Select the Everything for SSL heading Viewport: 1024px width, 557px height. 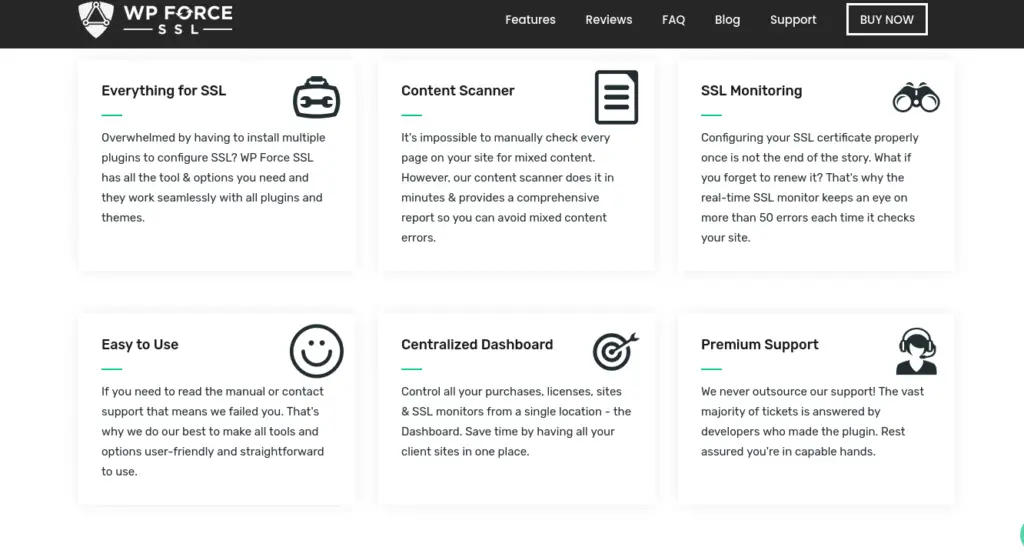coord(163,91)
